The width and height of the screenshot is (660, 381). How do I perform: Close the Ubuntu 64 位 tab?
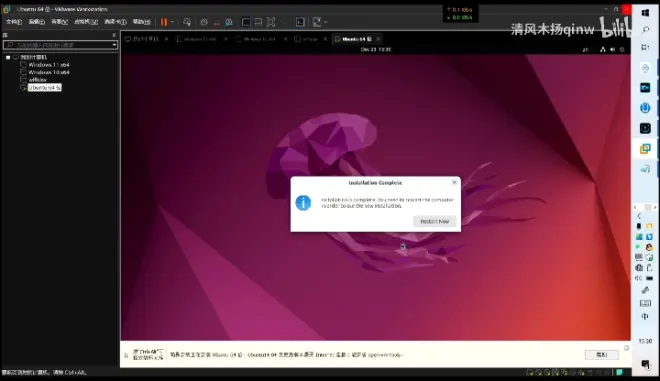pos(378,39)
